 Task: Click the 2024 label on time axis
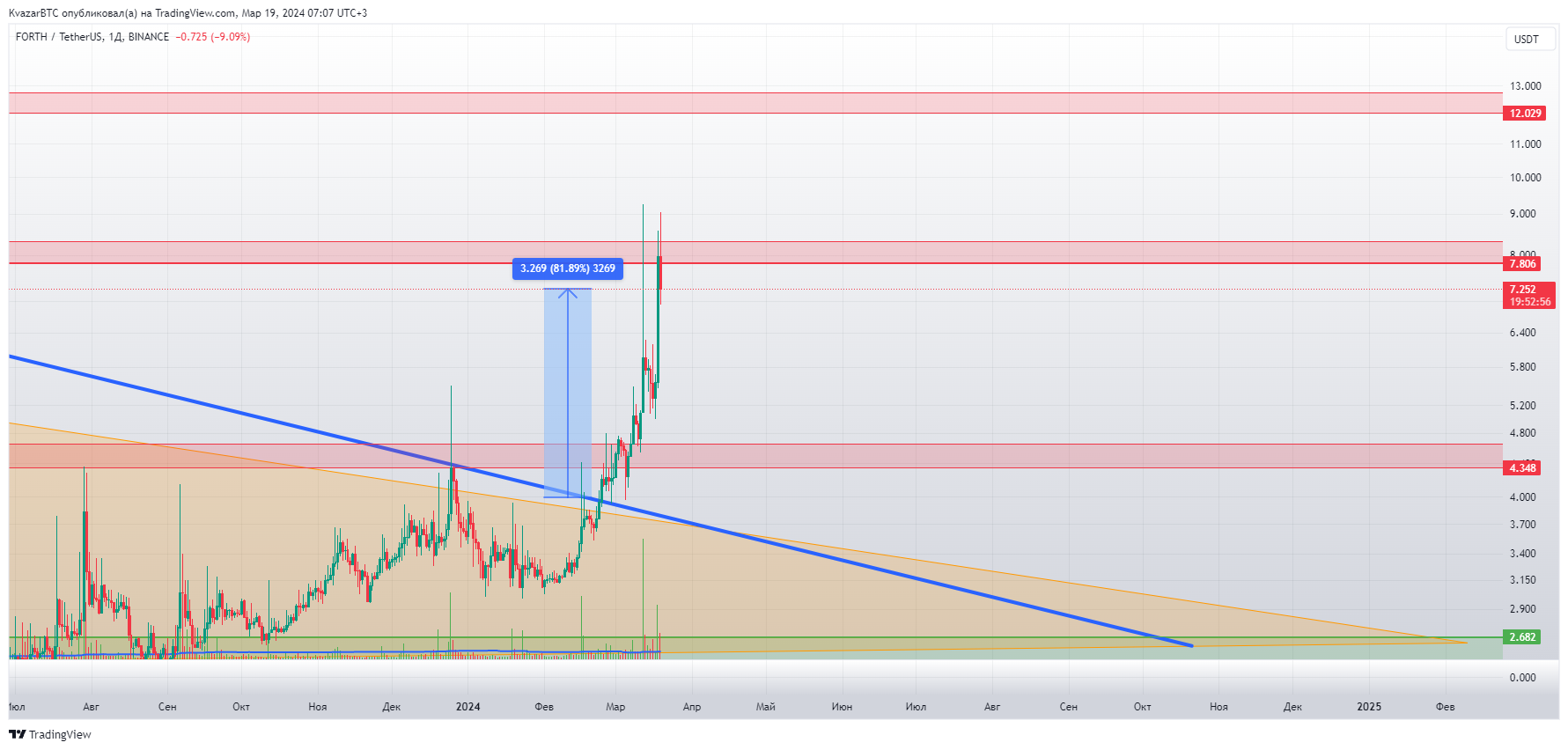468,707
